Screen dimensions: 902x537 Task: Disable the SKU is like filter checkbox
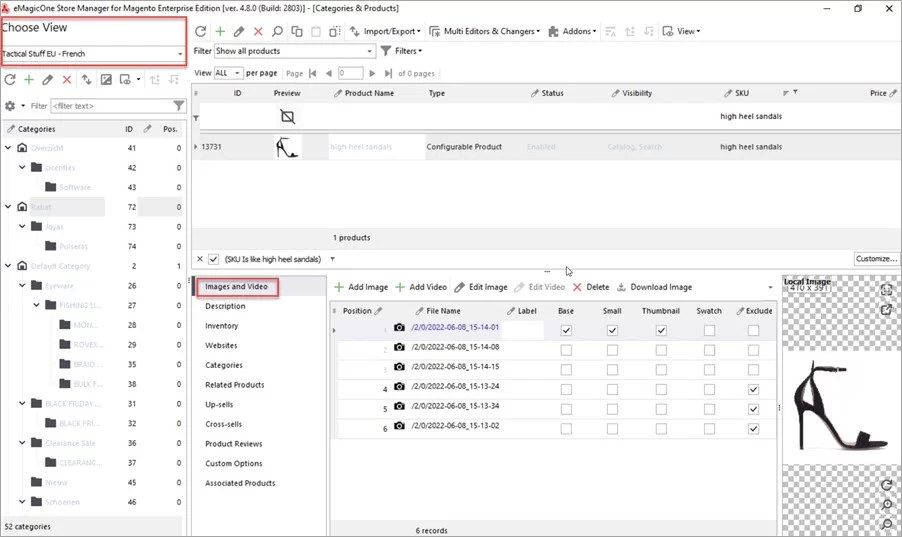pos(213,259)
